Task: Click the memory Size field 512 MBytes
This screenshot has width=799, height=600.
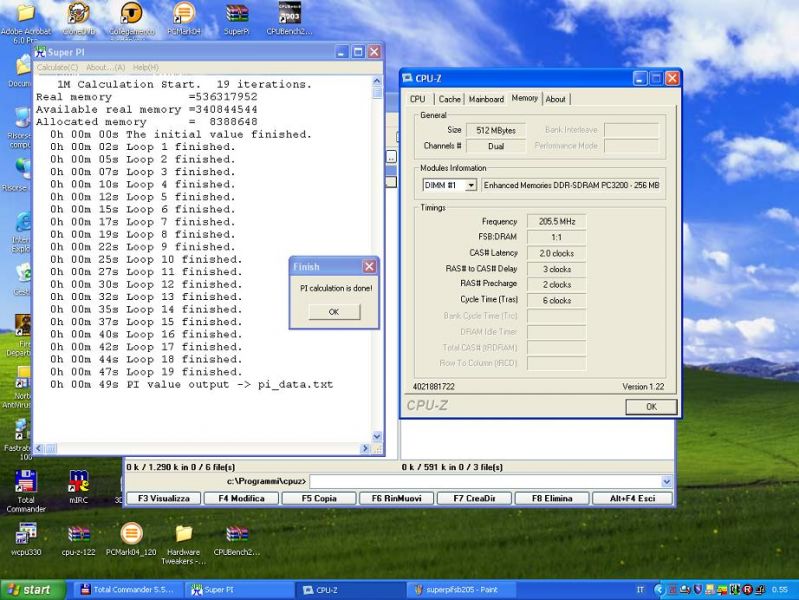Action: 495,130
